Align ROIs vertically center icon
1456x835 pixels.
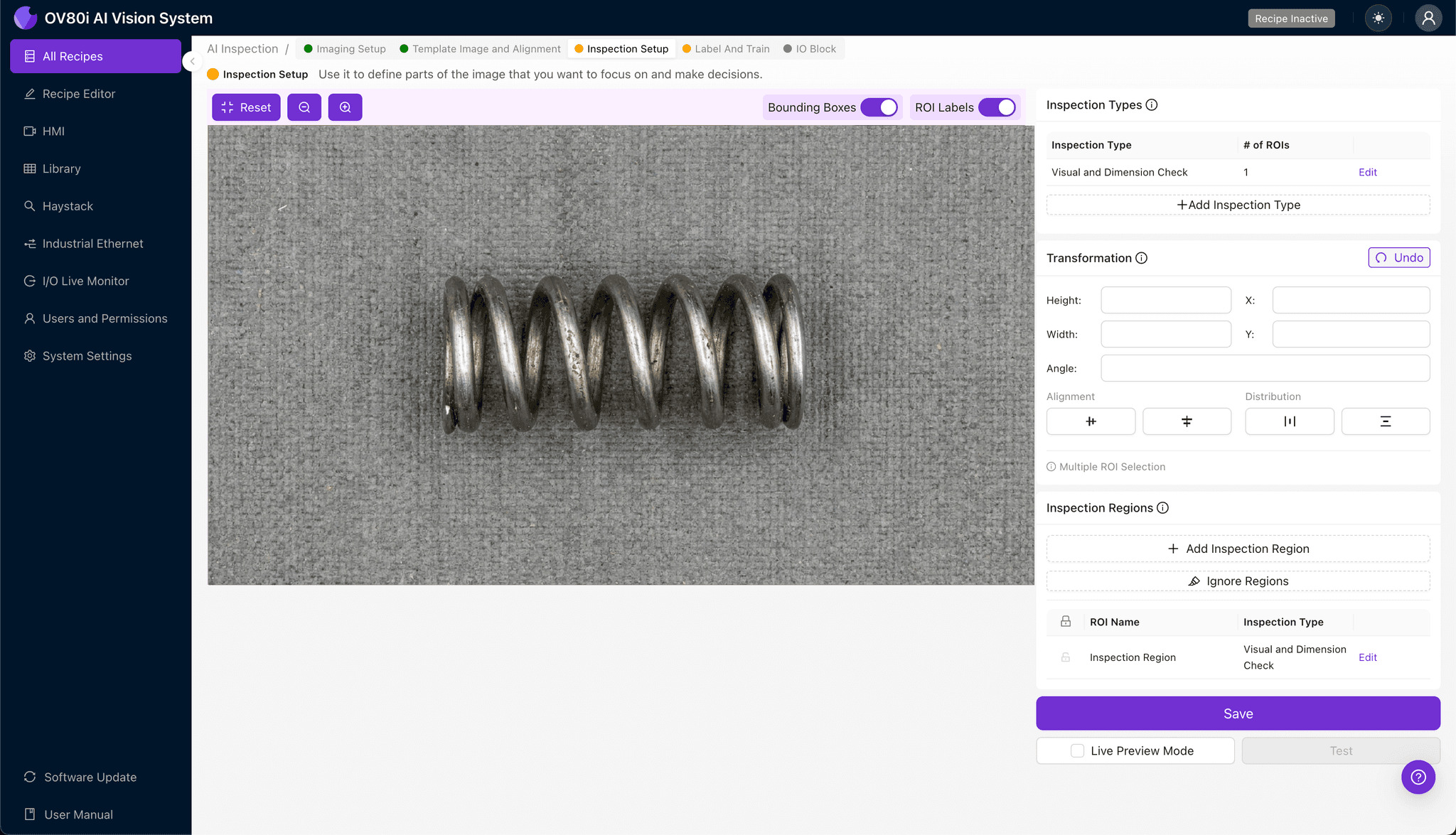[1187, 421]
